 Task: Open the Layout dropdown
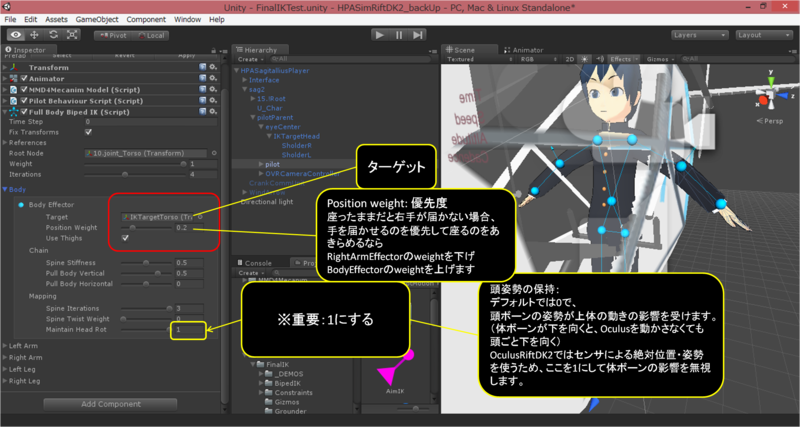(763, 35)
